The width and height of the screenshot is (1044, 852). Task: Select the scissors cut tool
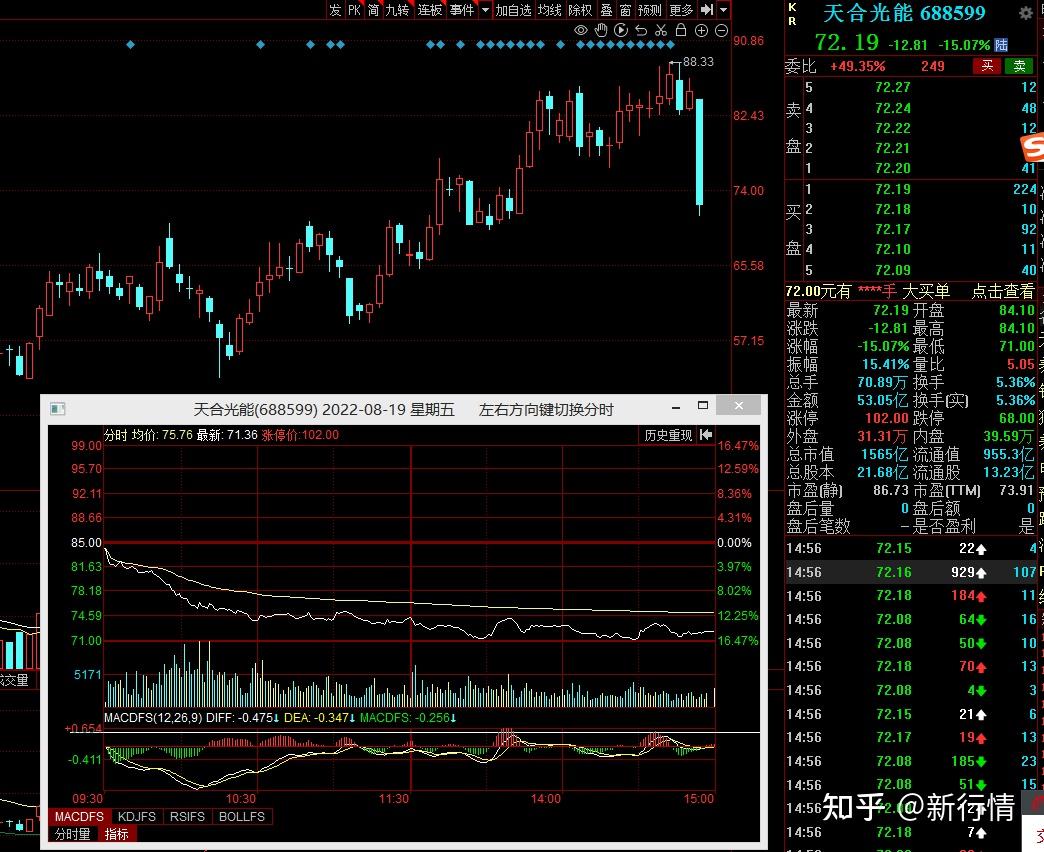pos(661,30)
